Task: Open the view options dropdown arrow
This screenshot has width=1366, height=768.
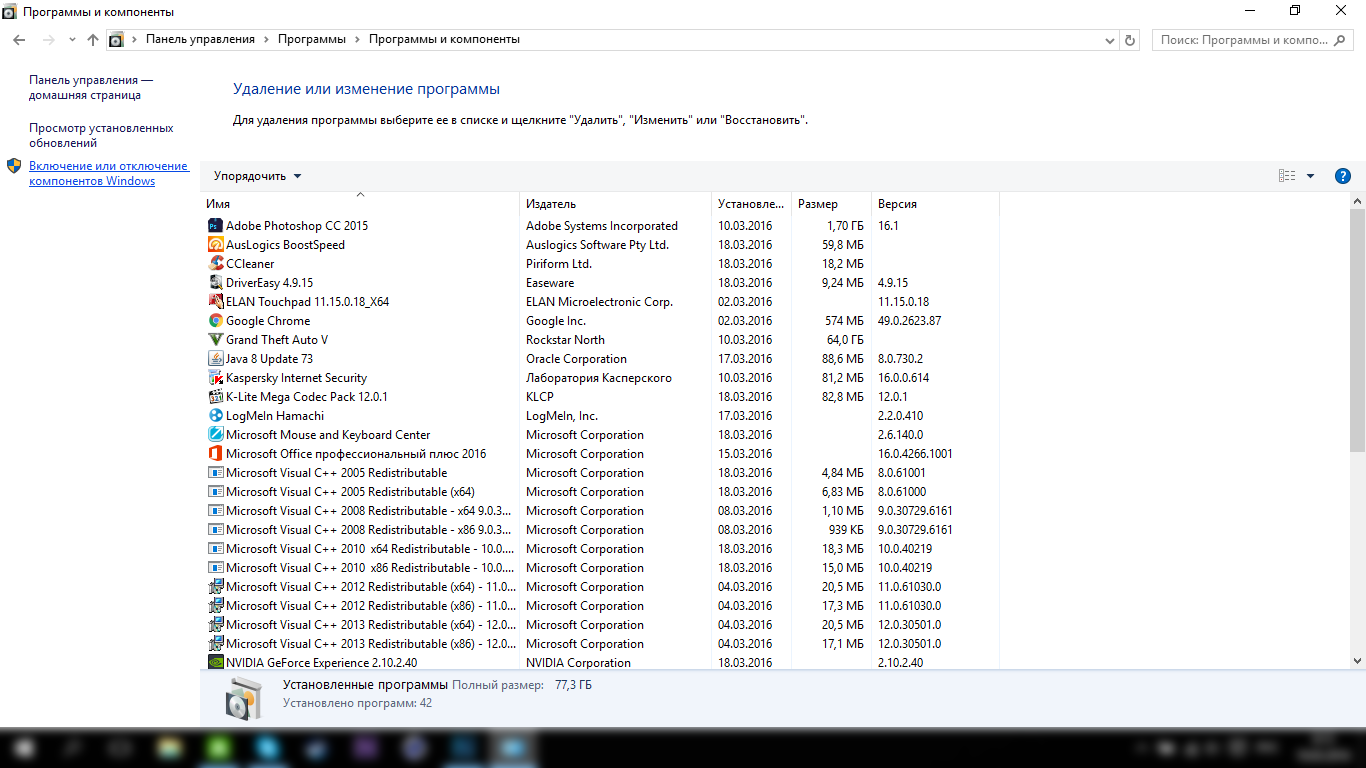Action: click(1310, 176)
